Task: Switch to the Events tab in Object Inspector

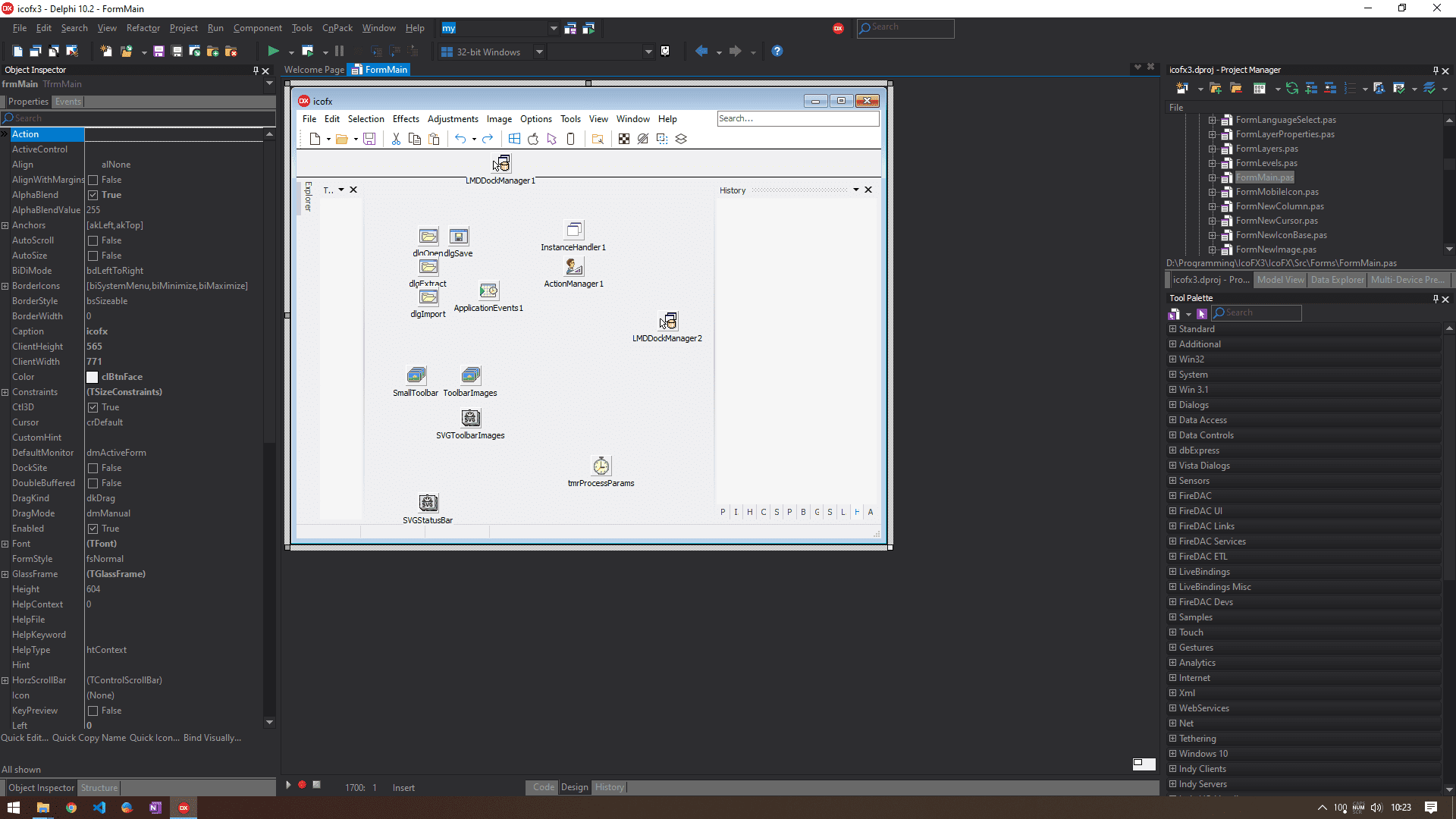Action: coord(67,102)
